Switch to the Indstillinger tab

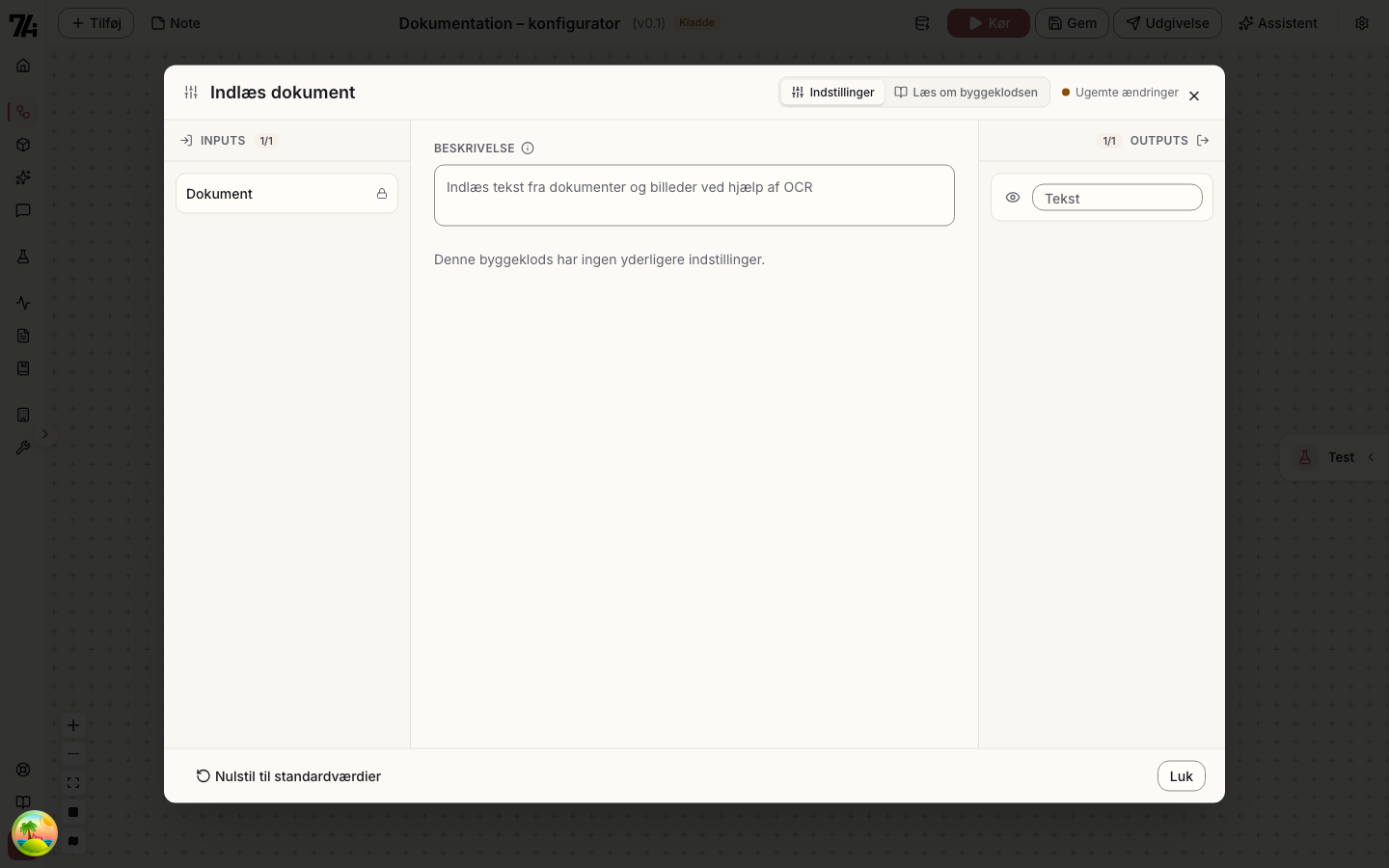832,93
